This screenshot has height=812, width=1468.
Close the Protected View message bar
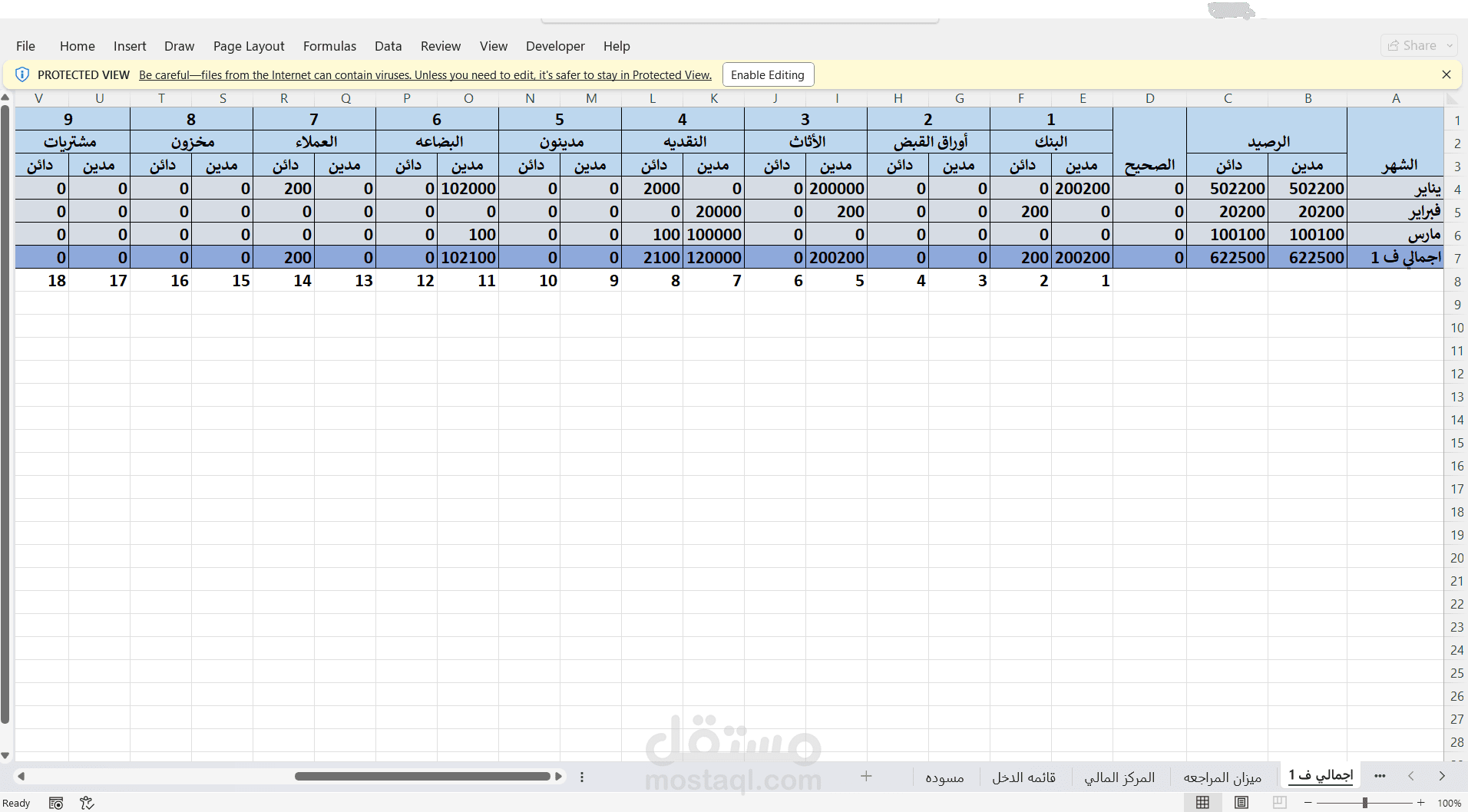pos(1447,74)
